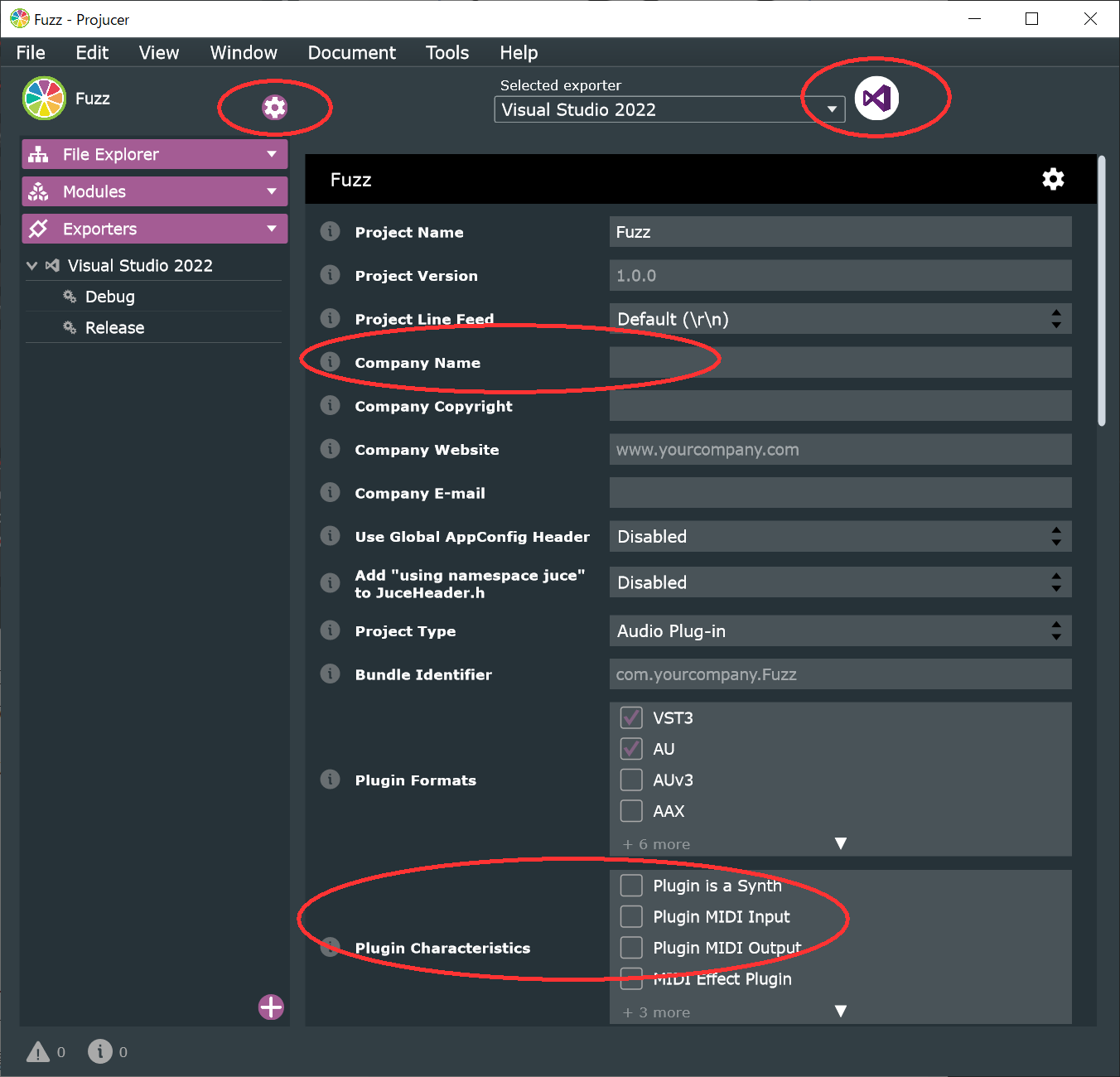This screenshot has width=1120, height=1077.
Task: Click the info count status icon
Action: click(x=100, y=1051)
